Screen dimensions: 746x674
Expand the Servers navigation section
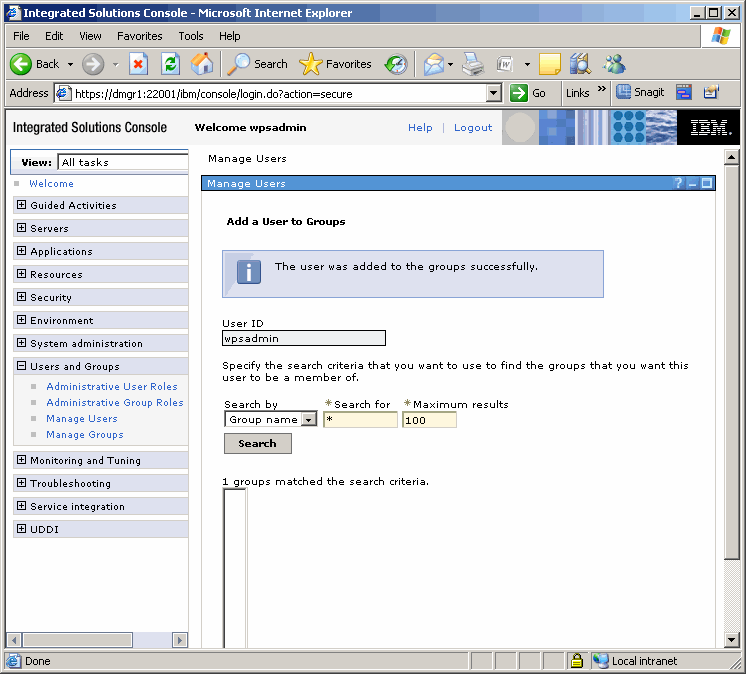[22, 228]
